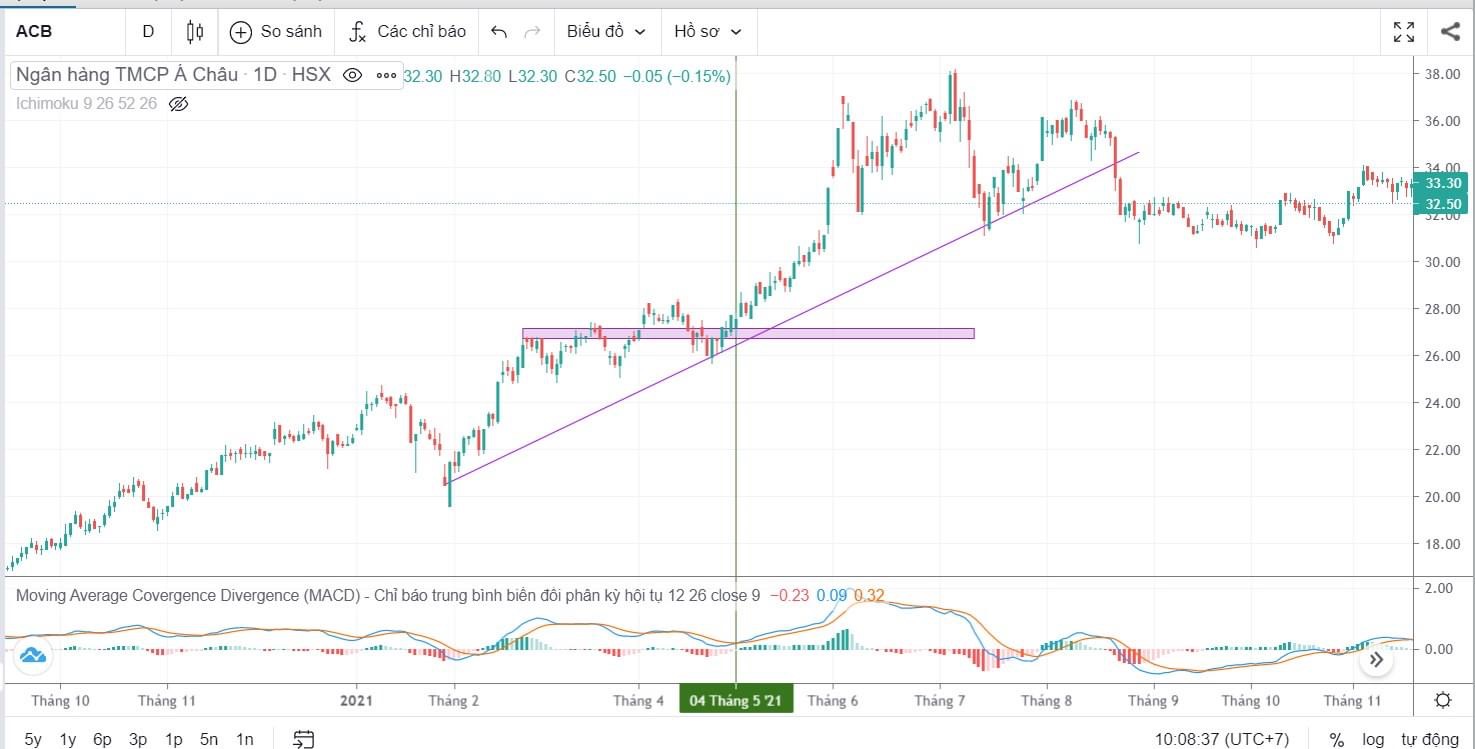Open go-to-date calendar icon
The image size is (1475, 749).
[304, 740]
